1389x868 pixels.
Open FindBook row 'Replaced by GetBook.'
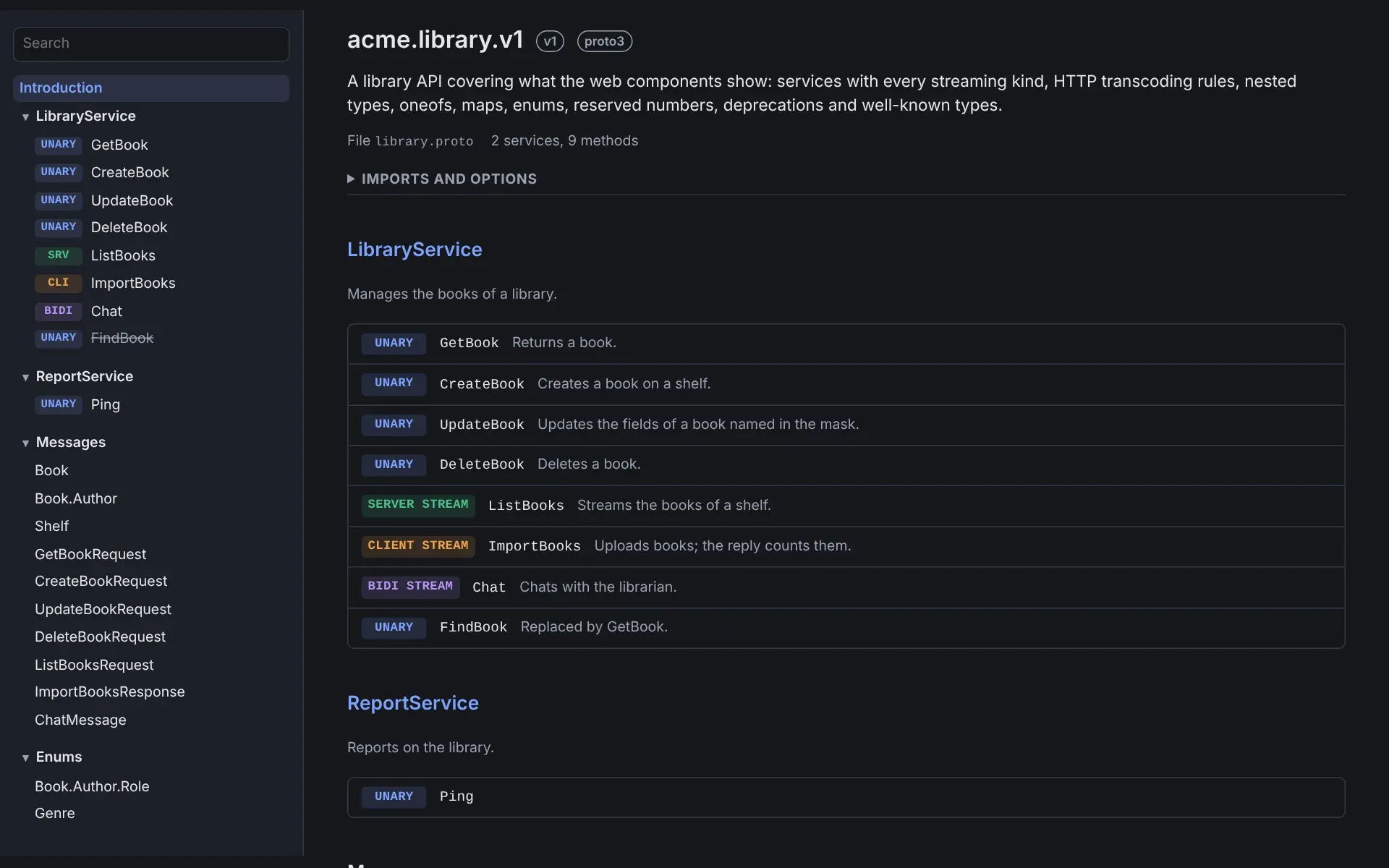[846, 628]
